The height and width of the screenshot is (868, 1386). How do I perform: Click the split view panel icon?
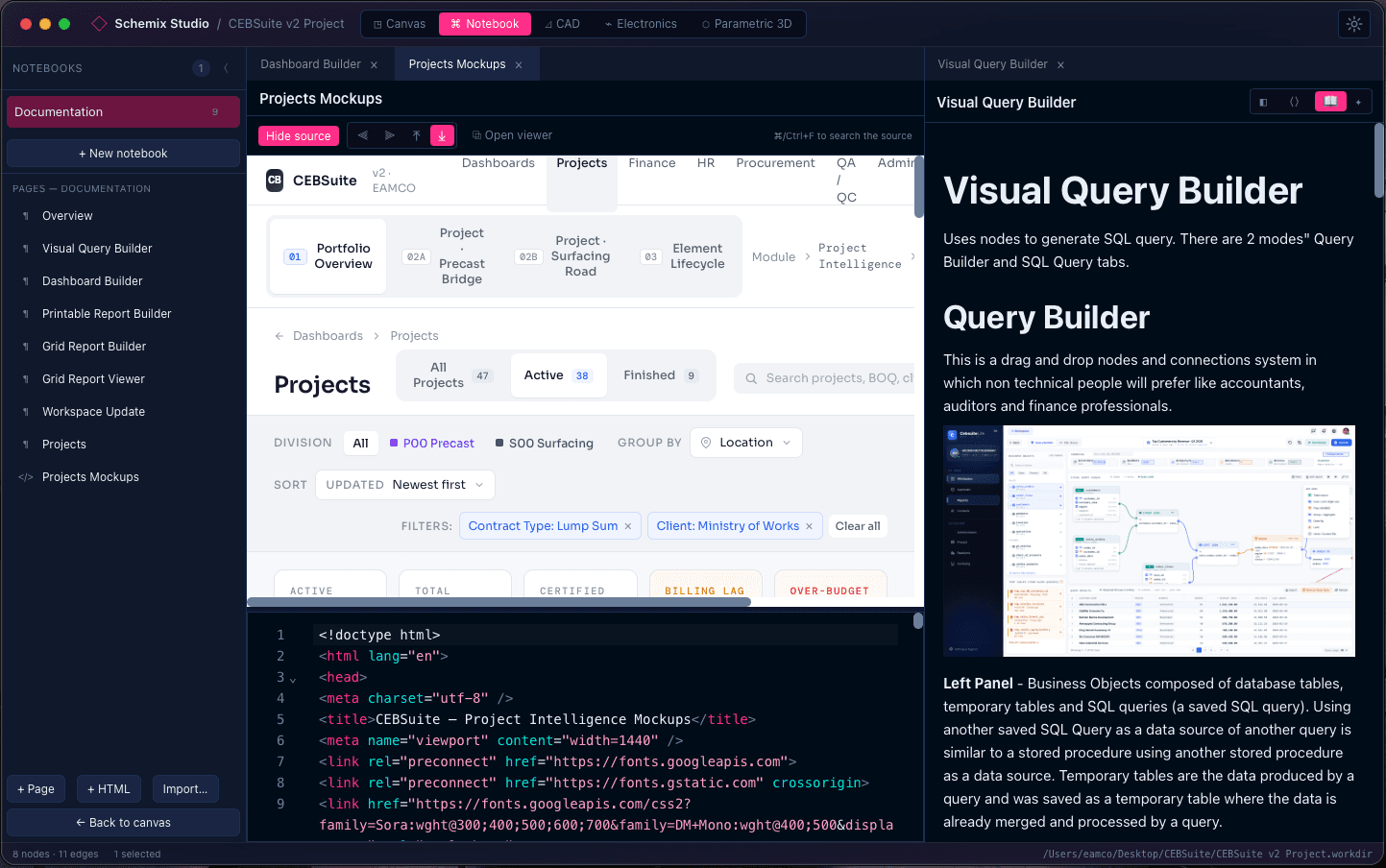coord(1263,102)
